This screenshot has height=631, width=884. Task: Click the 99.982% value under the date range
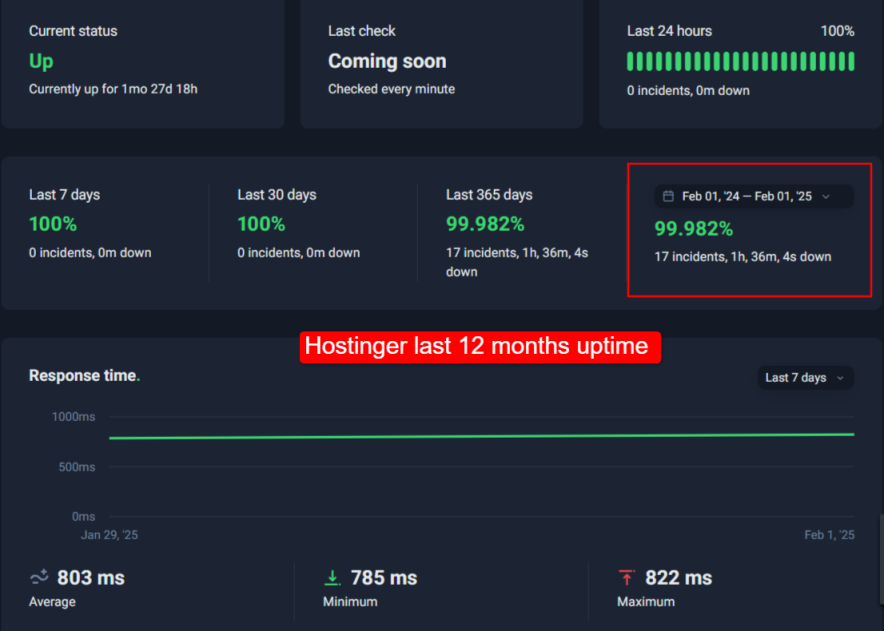(x=694, y=229)
